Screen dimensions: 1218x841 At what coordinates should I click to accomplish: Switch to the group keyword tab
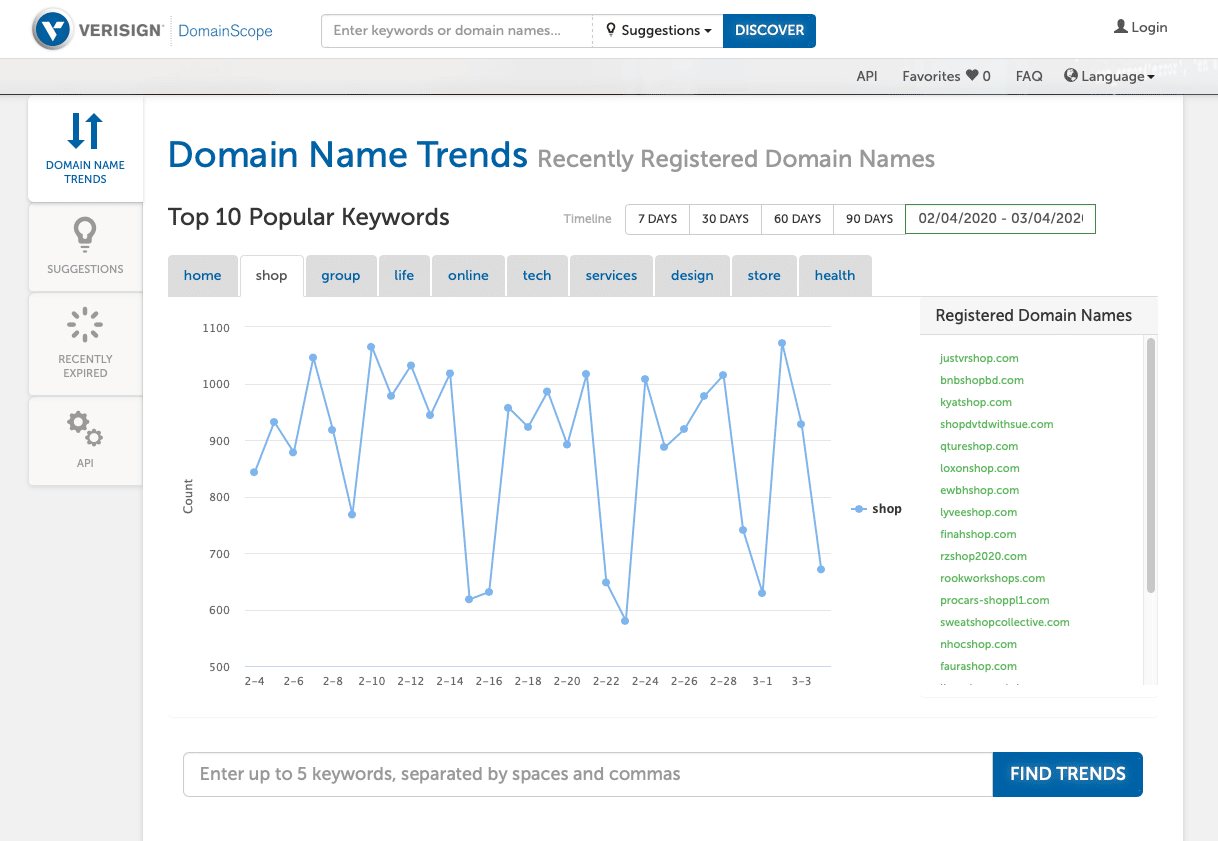(x=340, y=276)
